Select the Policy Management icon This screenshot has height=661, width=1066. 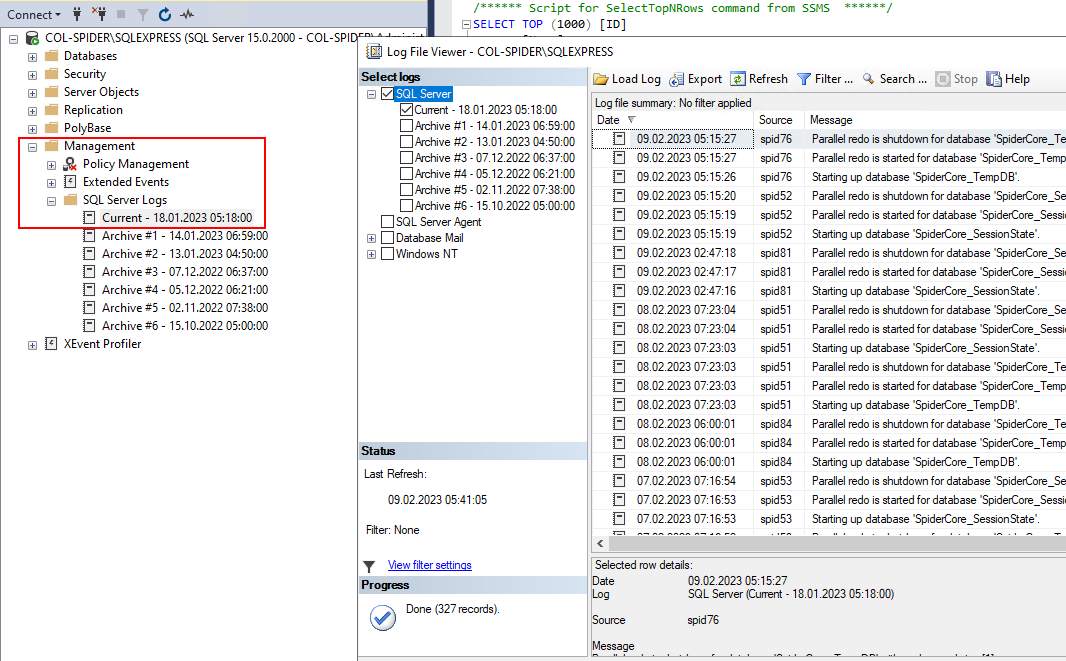coord(70,164)
